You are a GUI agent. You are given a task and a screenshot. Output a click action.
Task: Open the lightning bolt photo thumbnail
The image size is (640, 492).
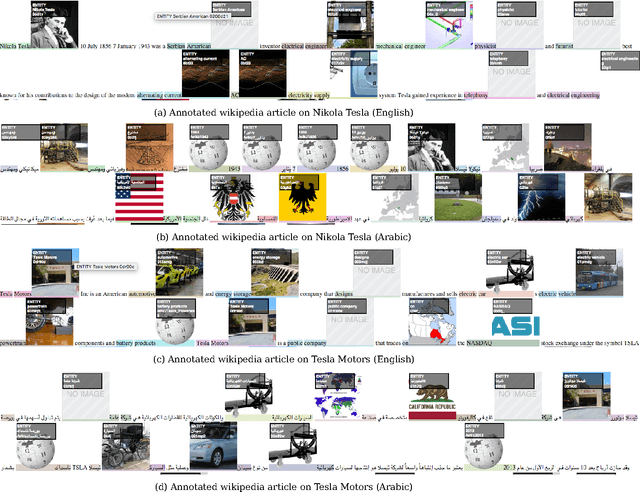click(542, 197)
